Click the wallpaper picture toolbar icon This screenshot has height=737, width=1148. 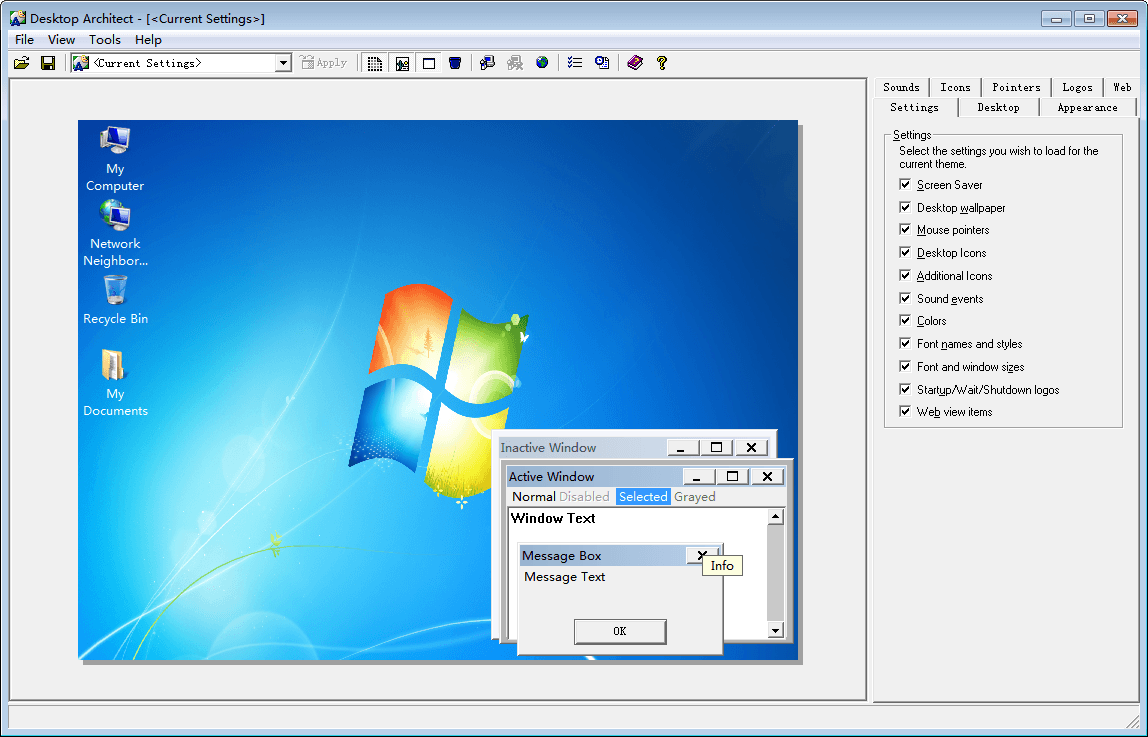402,63
